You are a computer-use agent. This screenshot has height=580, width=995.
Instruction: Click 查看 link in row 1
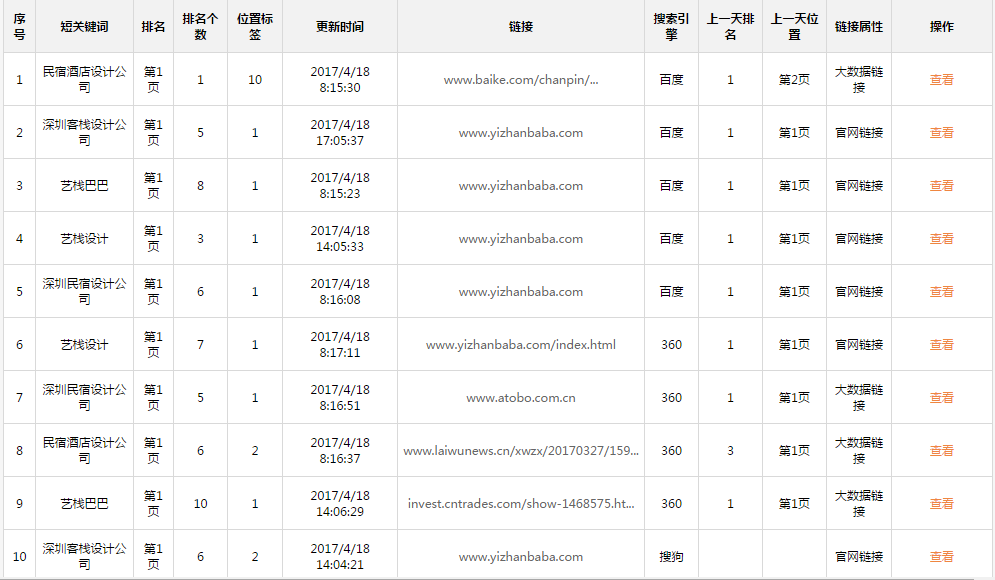[x=941, y=80]
